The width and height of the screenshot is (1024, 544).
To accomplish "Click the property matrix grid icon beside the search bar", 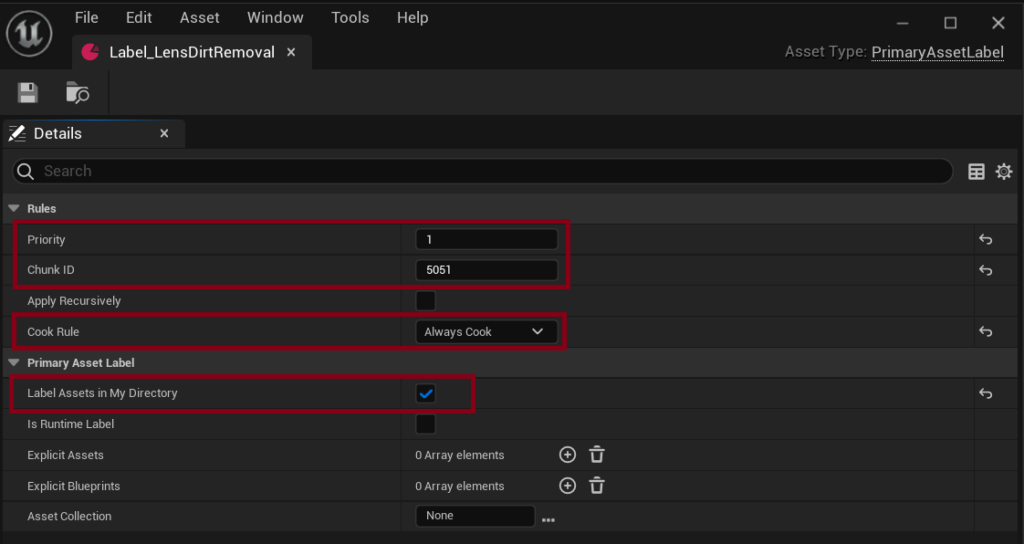I will click(976, 172).
